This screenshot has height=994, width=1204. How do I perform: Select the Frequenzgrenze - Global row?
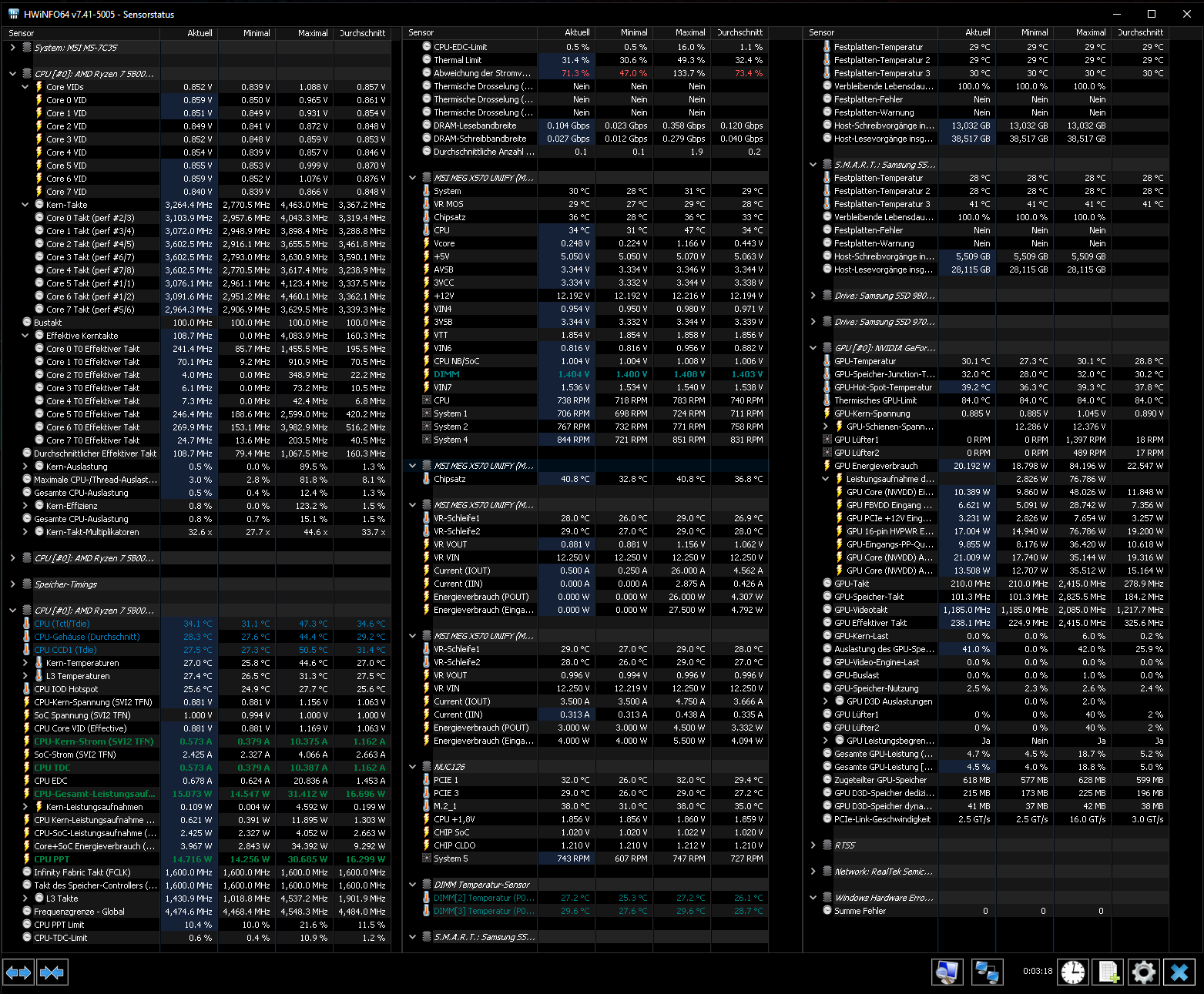point(197,912)
